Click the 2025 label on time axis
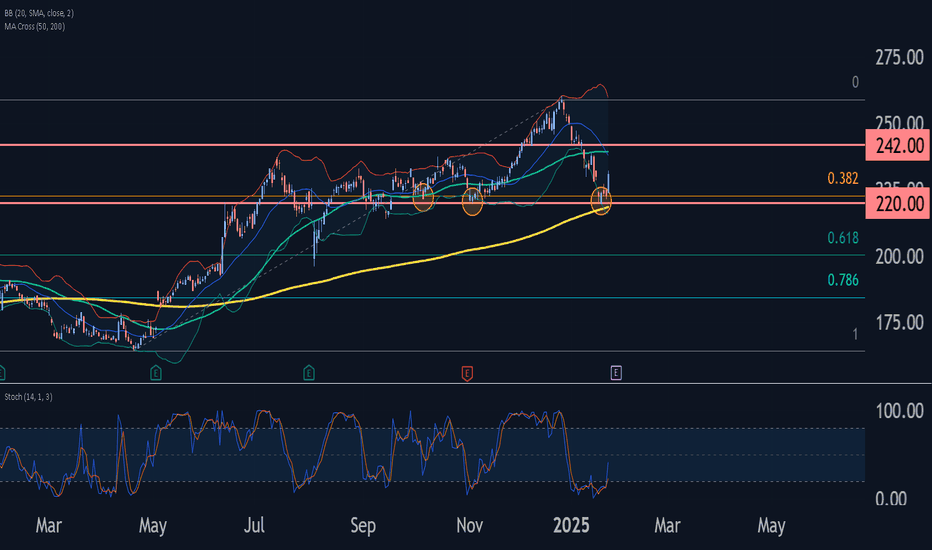 pos(571,526)
